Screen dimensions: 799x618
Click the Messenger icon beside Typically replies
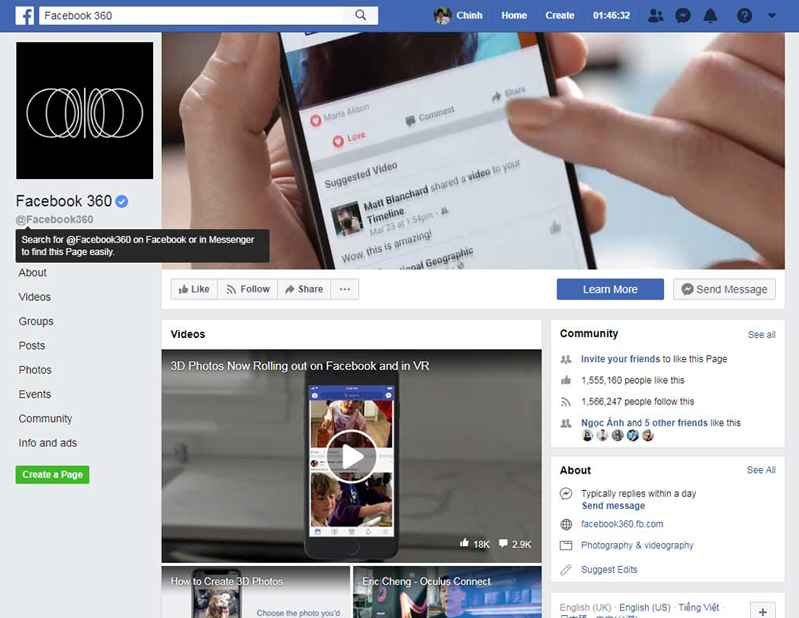[x=566, y=494]
